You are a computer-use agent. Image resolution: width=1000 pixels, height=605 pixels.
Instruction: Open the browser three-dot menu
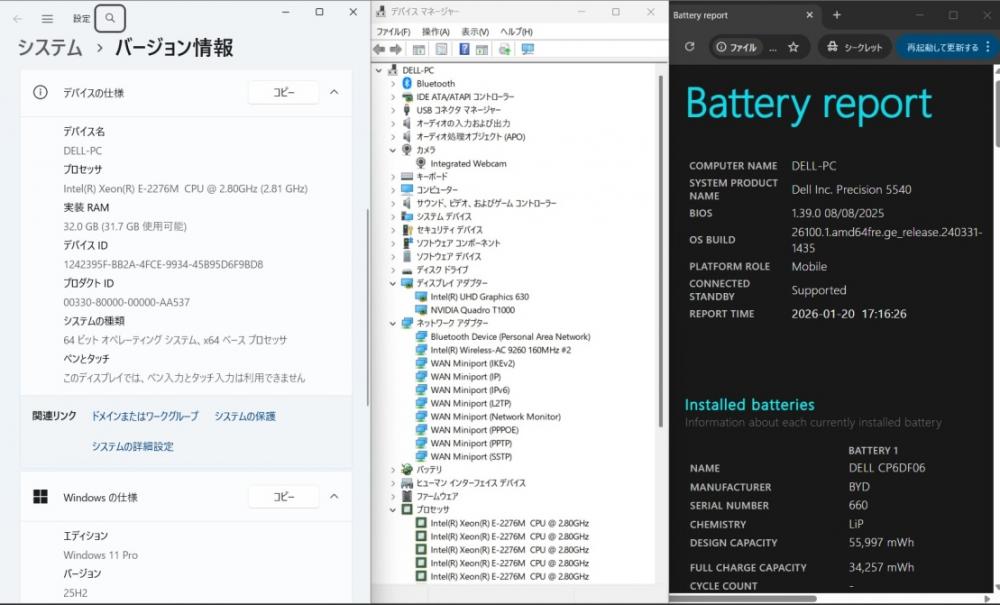990,47
